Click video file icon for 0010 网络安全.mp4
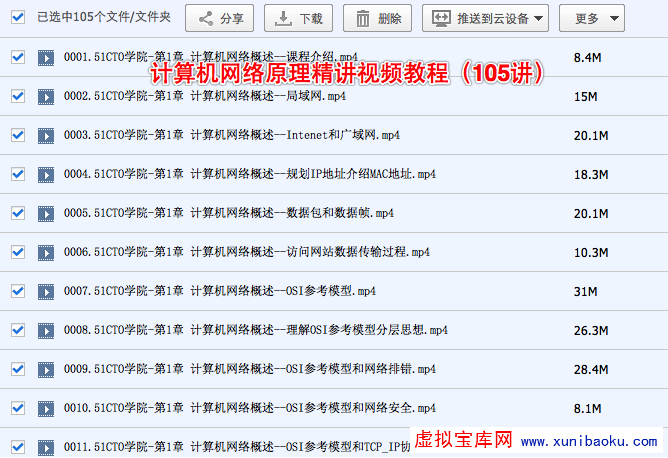The height and width of the screenshot is (458, 668). point(46,408)
